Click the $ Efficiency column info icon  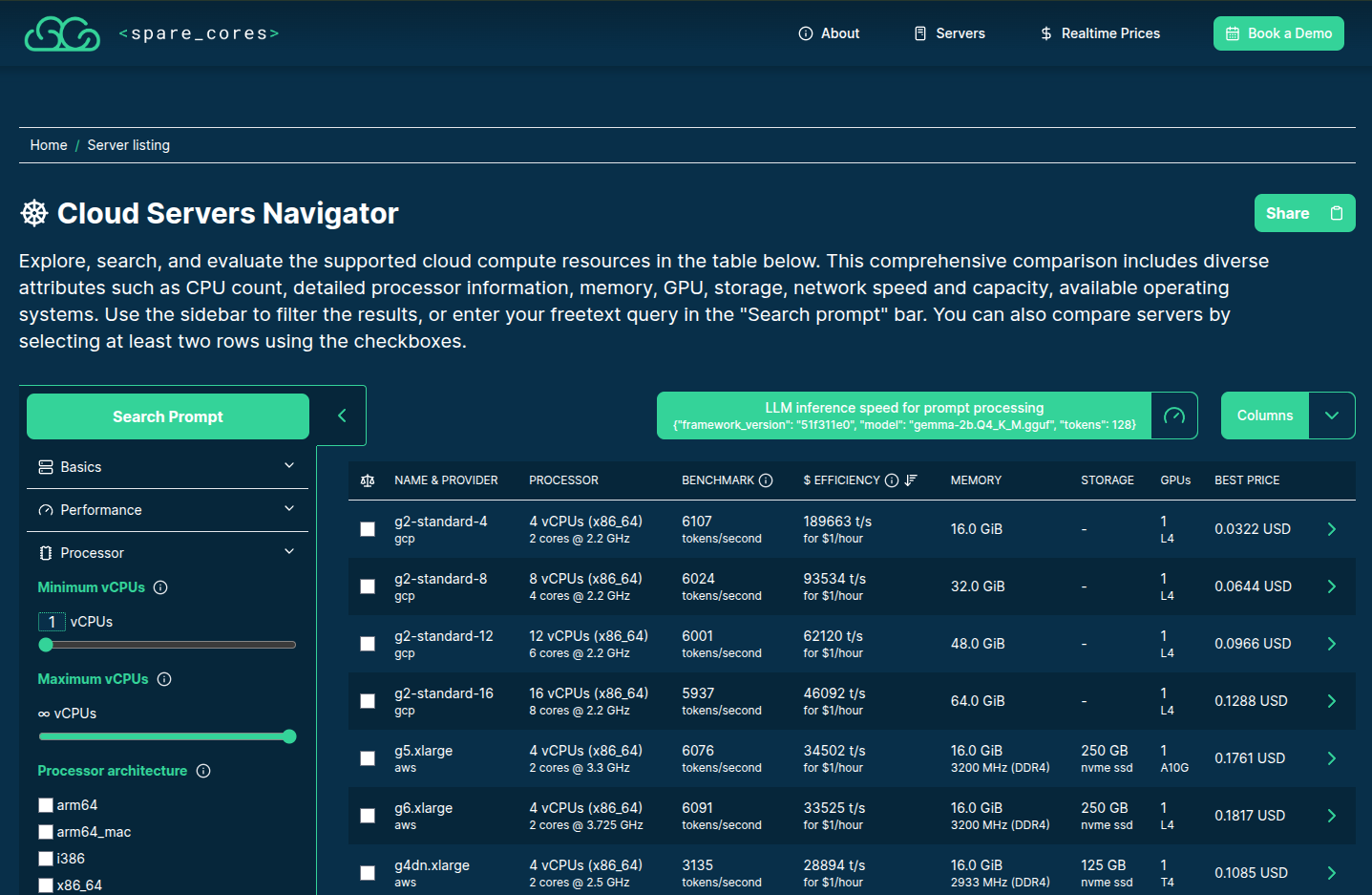click(x=892, y=480)
